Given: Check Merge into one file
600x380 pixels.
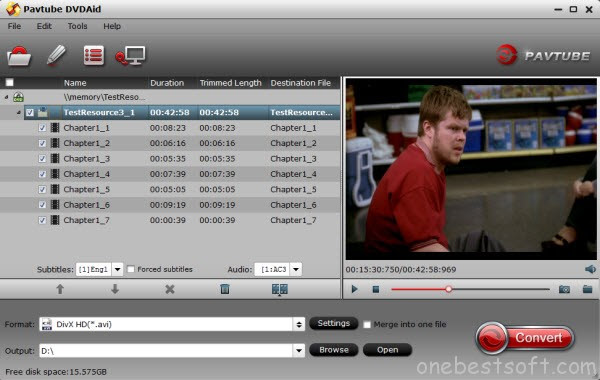Looking at the screenshot, I should click(367, 325).
